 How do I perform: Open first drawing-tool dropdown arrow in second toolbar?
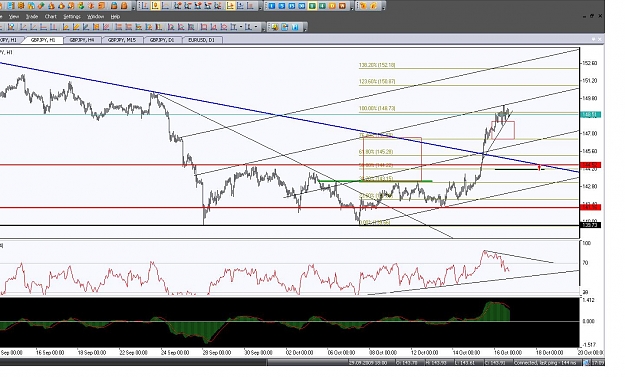241,27
